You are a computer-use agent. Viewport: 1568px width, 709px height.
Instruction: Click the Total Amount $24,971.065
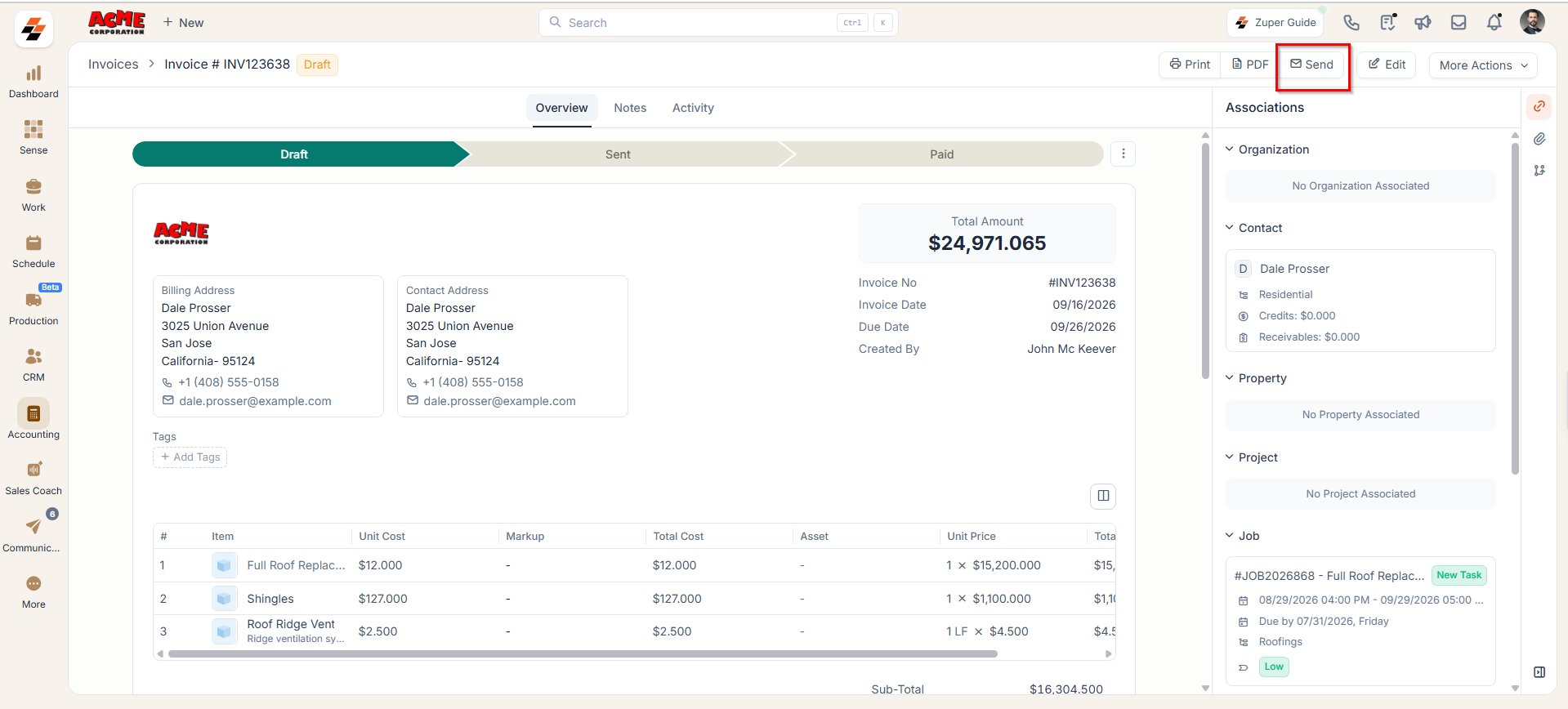(x=987, y=243)
